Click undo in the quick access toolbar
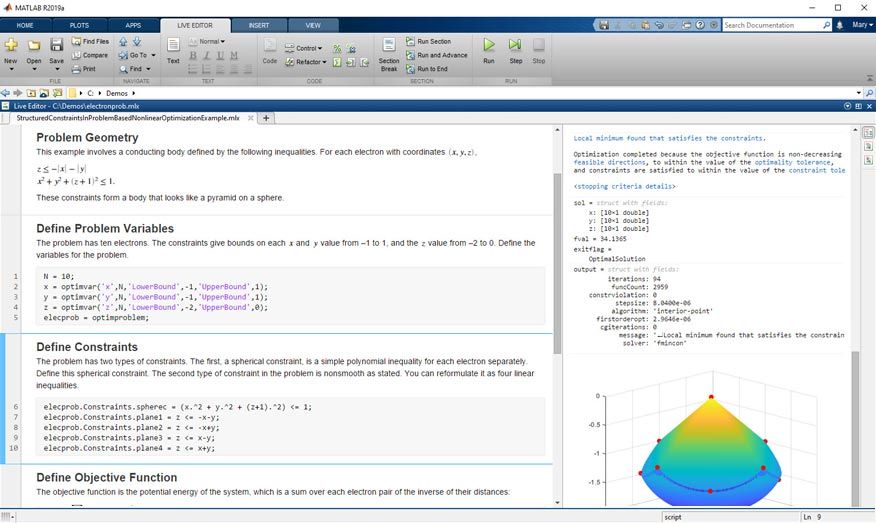This screenshot has width=876, height=523. (659, 25)
